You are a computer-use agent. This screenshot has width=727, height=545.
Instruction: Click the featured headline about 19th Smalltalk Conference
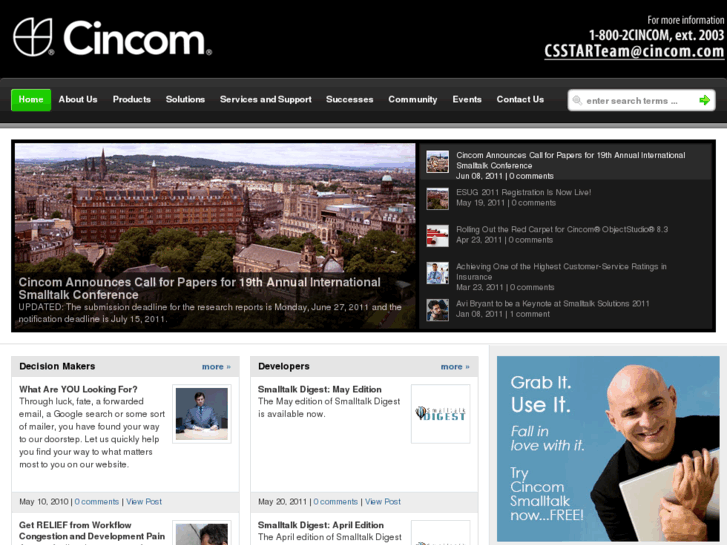[199, 289]
